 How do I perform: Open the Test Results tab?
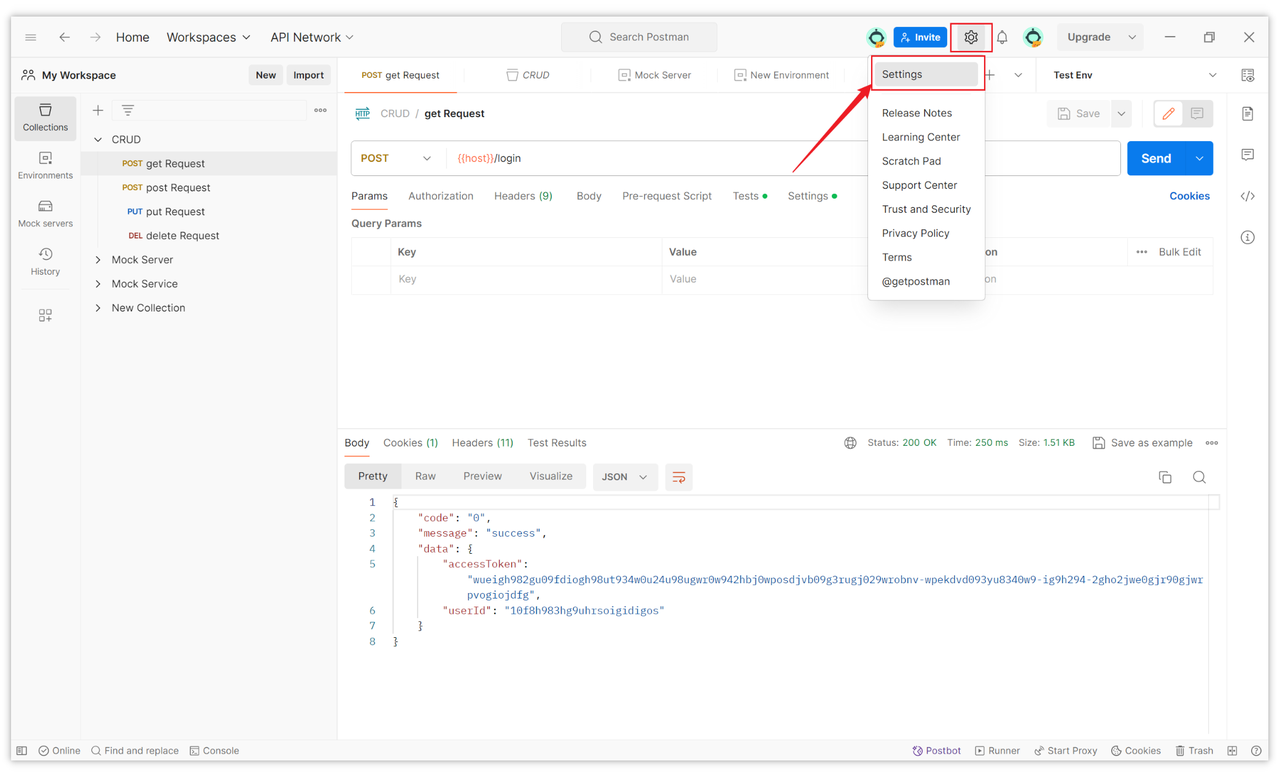557,443
